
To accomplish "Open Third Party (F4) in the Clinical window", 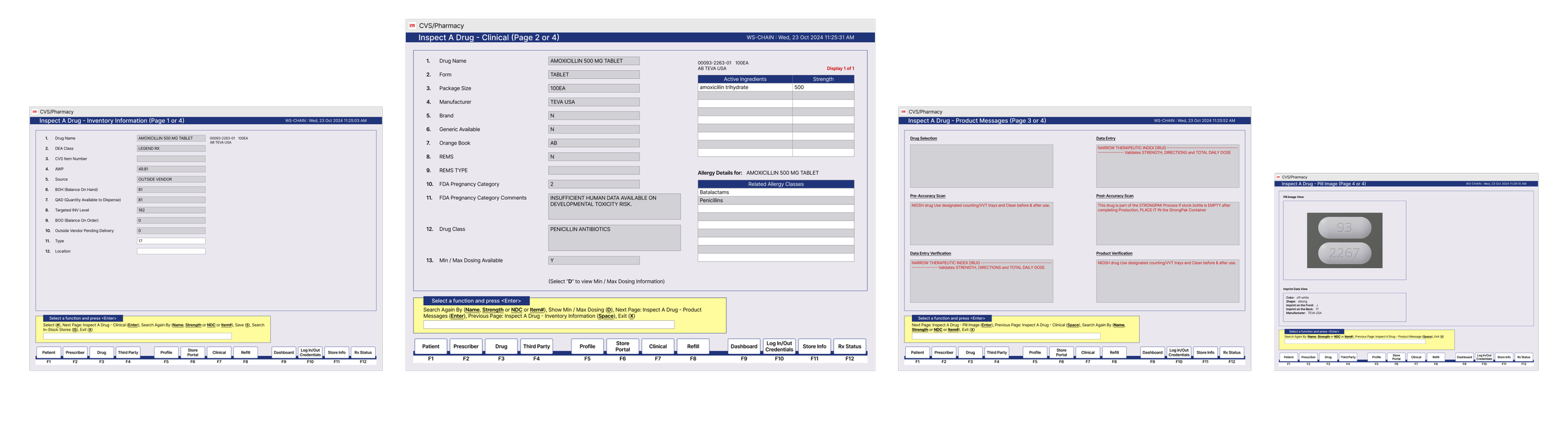I will click(536, 347).
